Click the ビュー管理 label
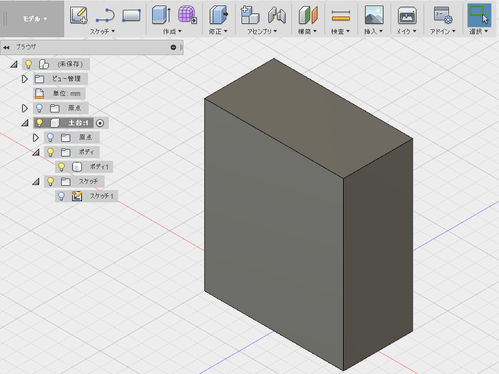This screenshot has width=499, height=374. coord(66,79)
